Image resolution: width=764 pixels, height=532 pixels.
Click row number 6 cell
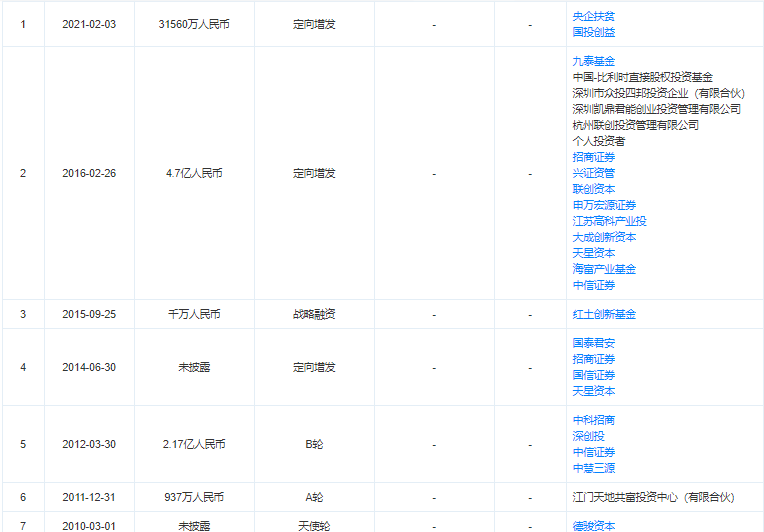click(23, 497)
